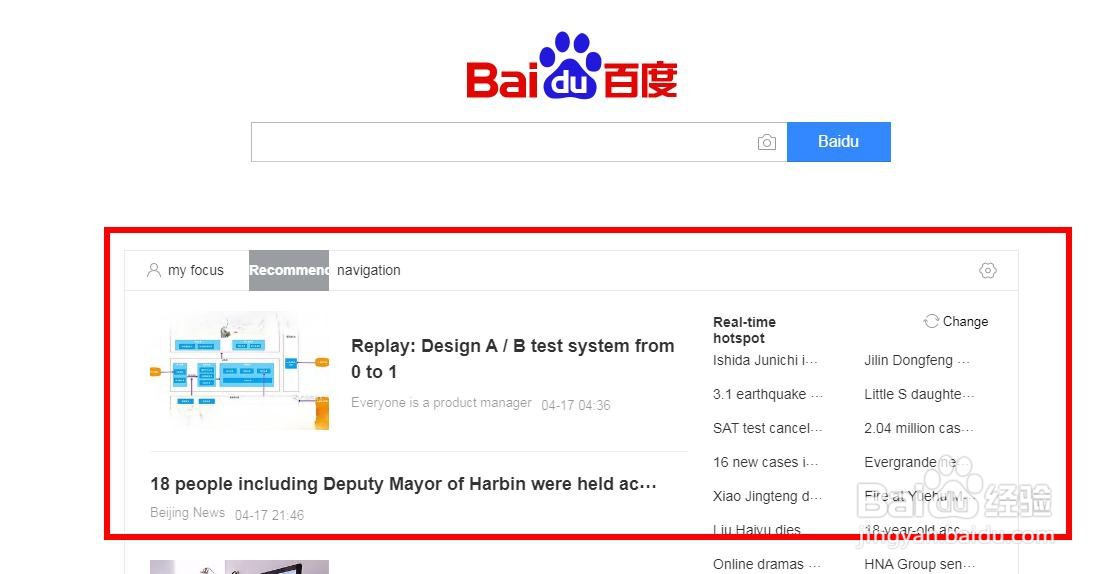The width and height of the screenshot is (1116, 574).
Task: Open article Replay: Design A / B test system
Action: (512, 359)
